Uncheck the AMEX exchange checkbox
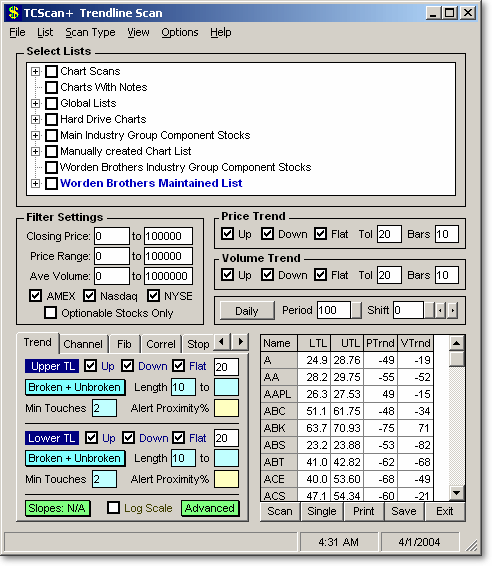 click(x=35, y=296)
